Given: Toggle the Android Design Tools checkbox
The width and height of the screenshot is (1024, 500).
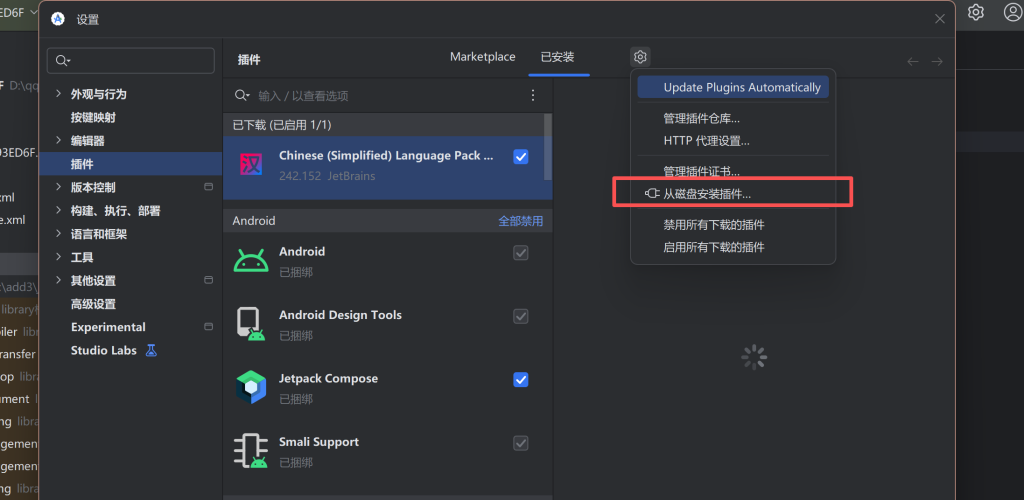Looking at the screenshot, I should click(520, 316).
